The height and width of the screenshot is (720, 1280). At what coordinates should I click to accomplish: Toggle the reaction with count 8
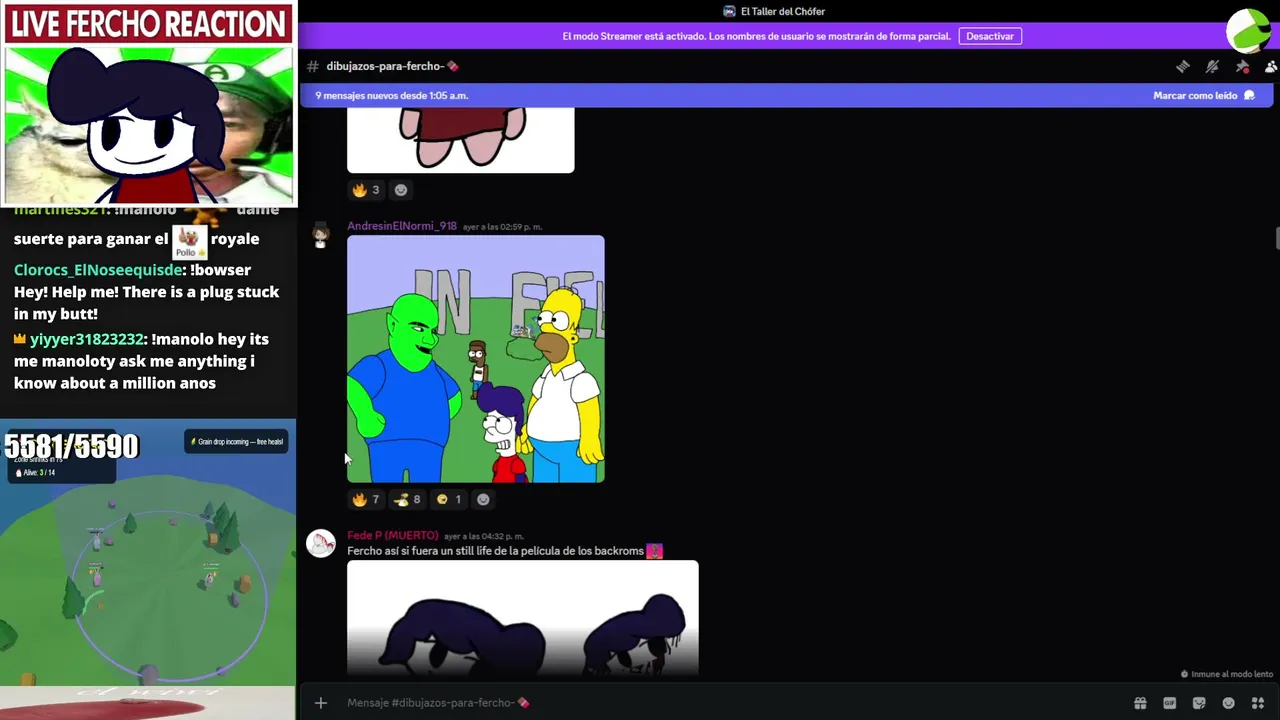(x=407, y=499)
